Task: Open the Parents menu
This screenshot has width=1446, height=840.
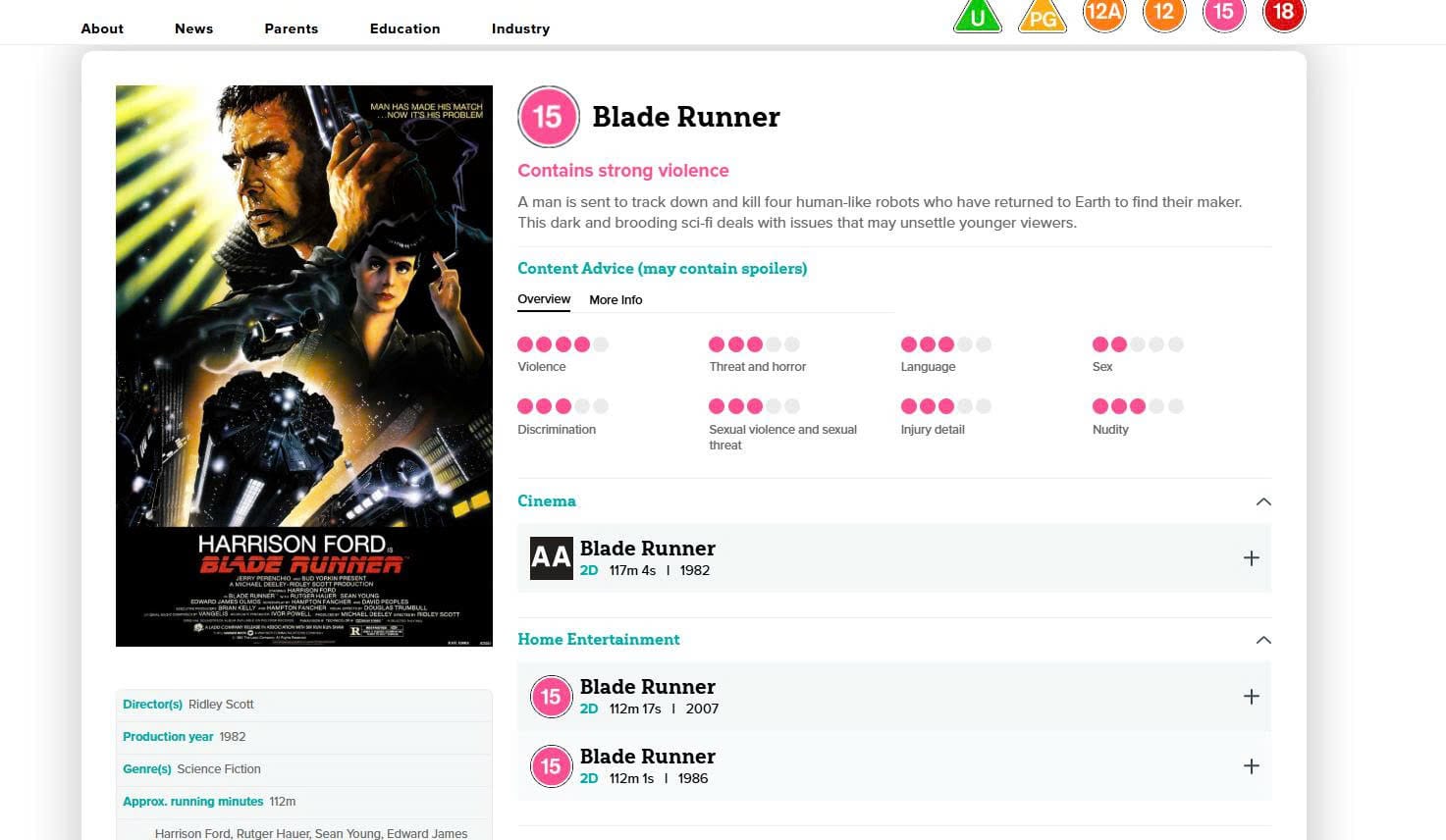Action: [x=292, y=28]
